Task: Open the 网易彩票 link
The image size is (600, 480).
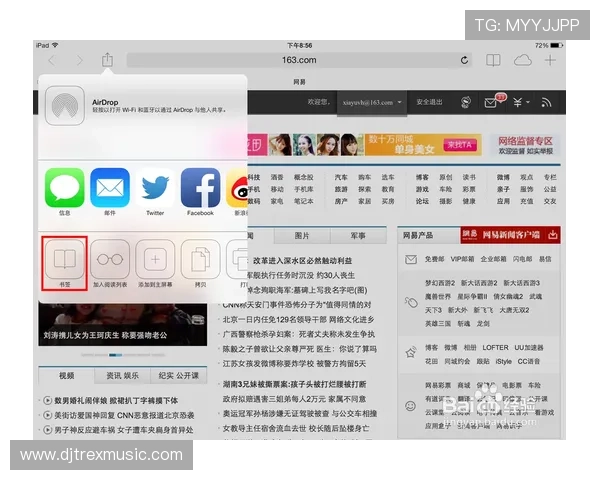Action: (x=438, y=385)
